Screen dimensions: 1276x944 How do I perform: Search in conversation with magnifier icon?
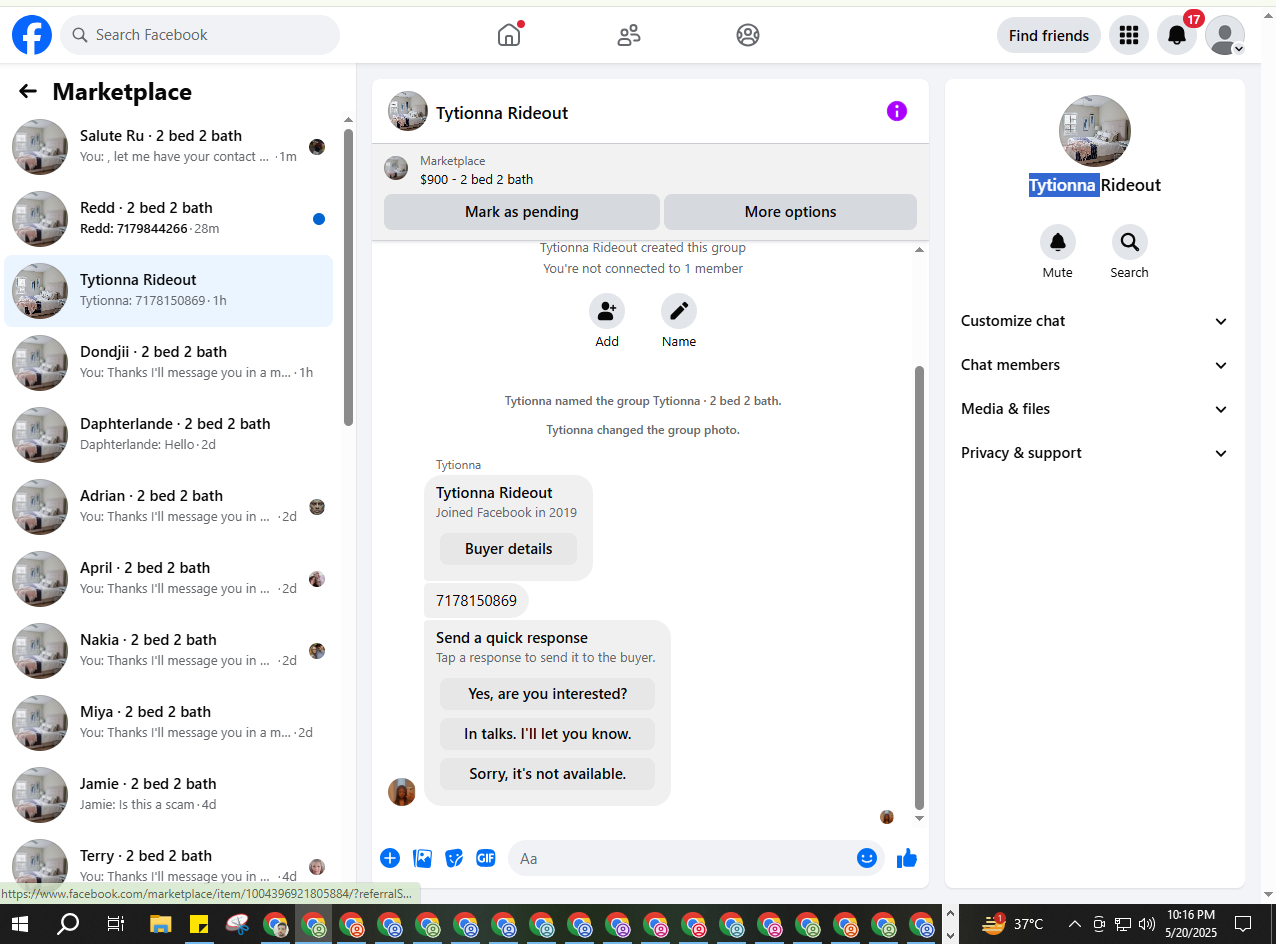click(x=1129, y=241)
